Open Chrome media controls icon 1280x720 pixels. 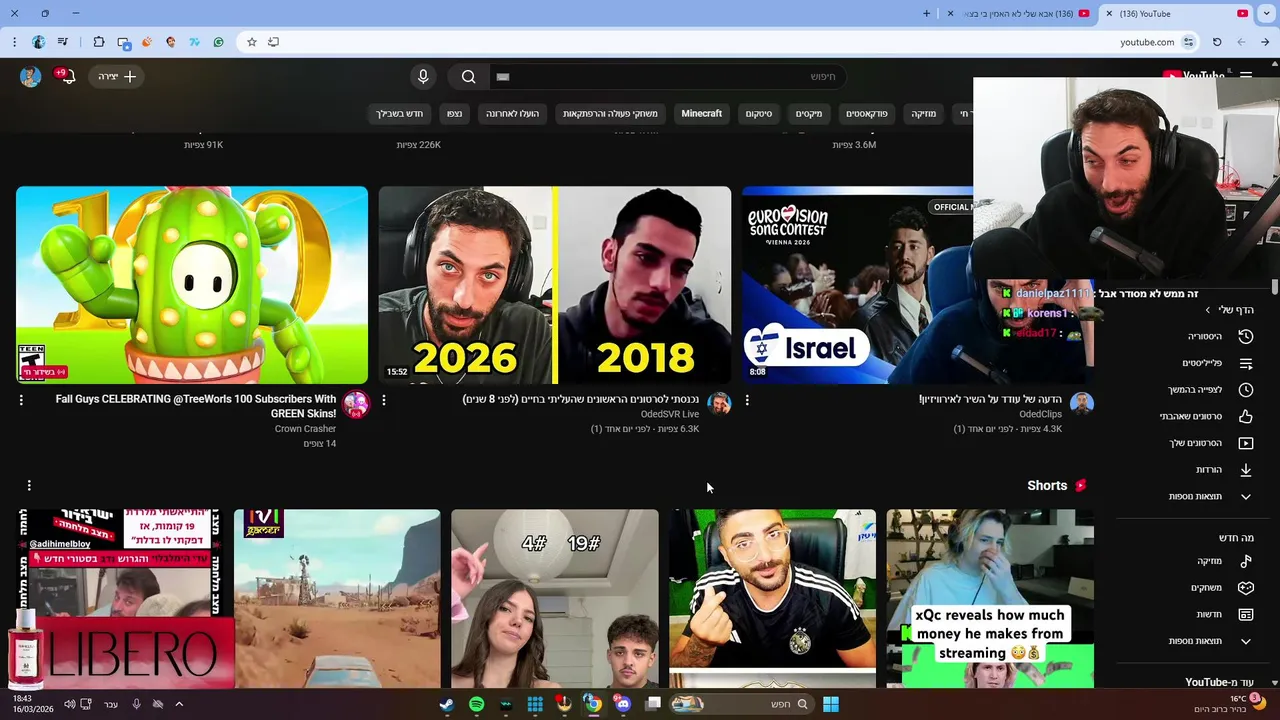(63, 42)
